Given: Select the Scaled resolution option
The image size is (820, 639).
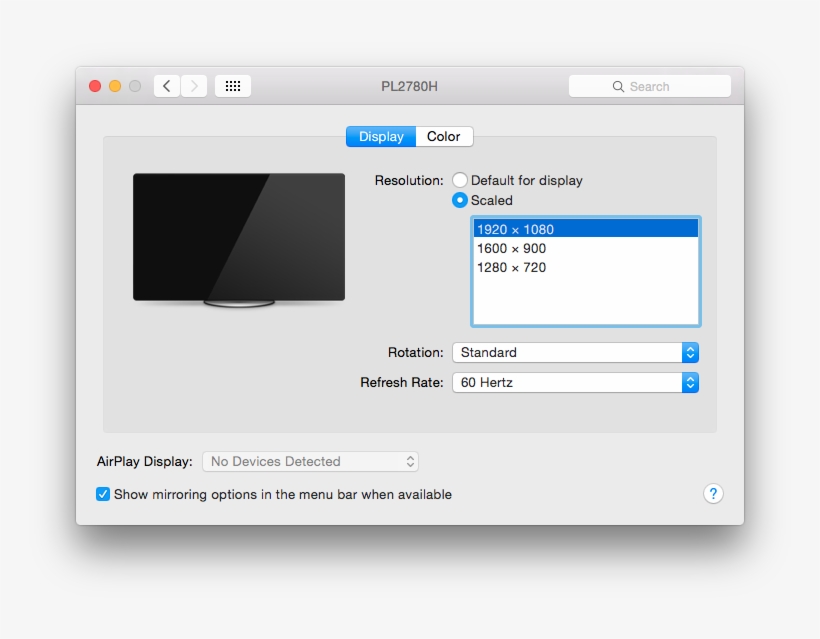Looking at the screenshot, I should click(460, 200).
